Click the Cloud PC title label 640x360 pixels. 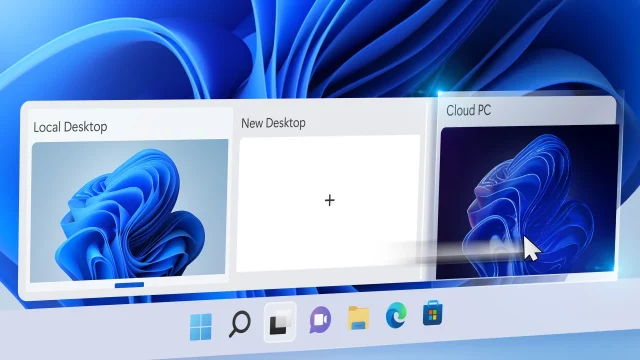coord(469,110)
